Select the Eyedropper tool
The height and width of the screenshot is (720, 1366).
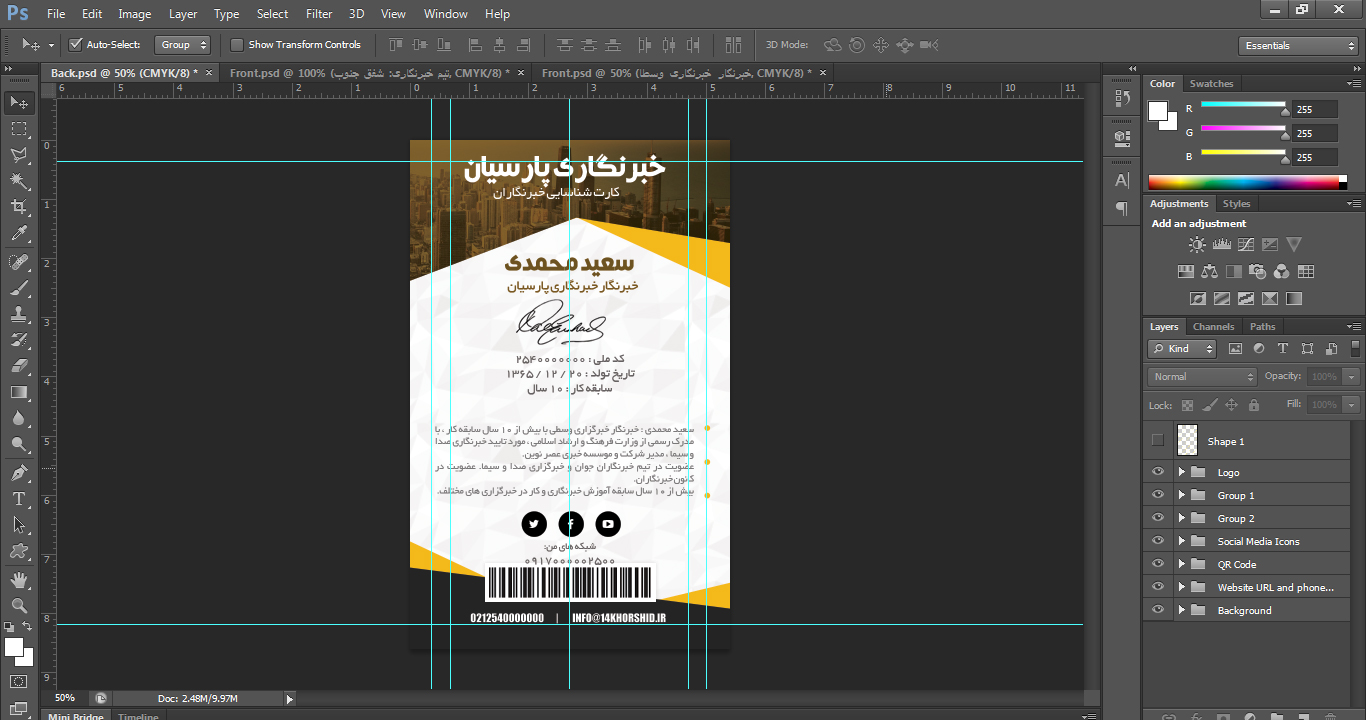[x=18, y=233]
